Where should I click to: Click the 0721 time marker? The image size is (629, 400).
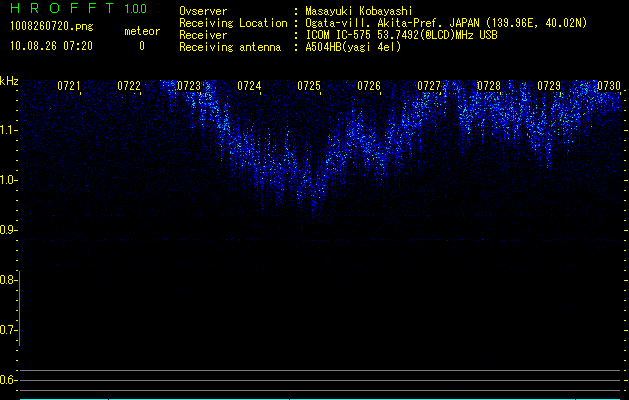69,86
